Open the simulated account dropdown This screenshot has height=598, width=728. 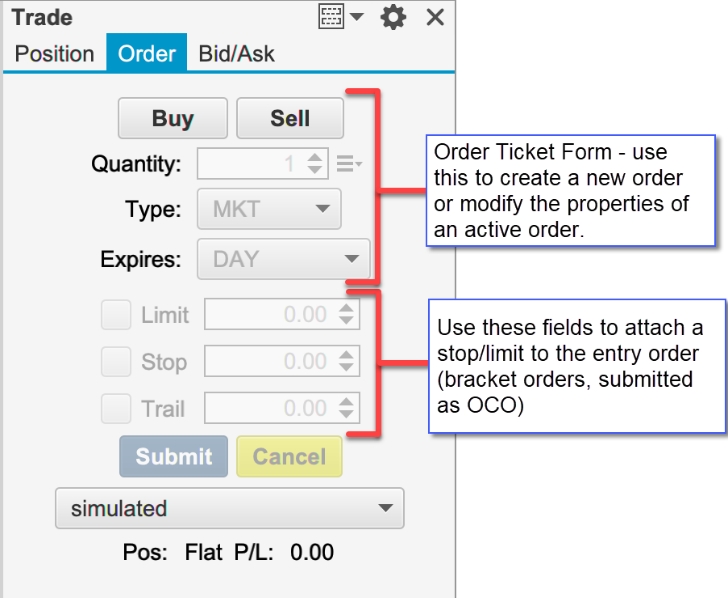click(230, 508)
